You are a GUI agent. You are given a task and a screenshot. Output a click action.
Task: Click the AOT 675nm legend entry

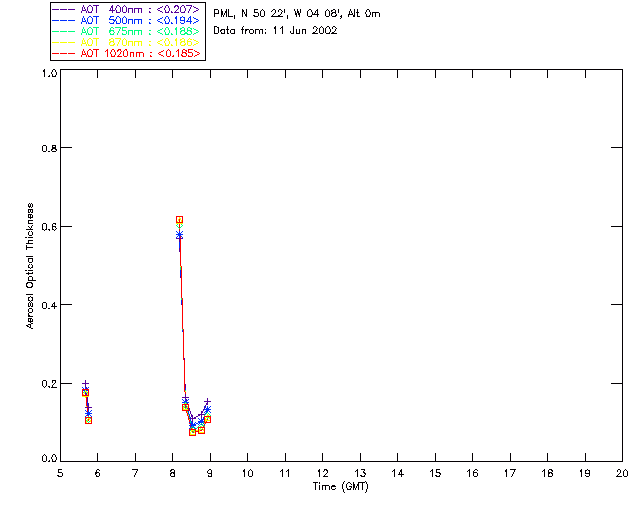point(126,31)
